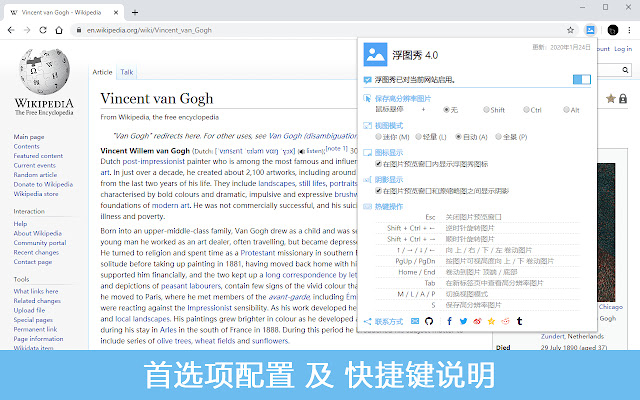This screenshot has height=400, width=640.
Task: Open Main page in sidebar
Action: tap(29, 137)
